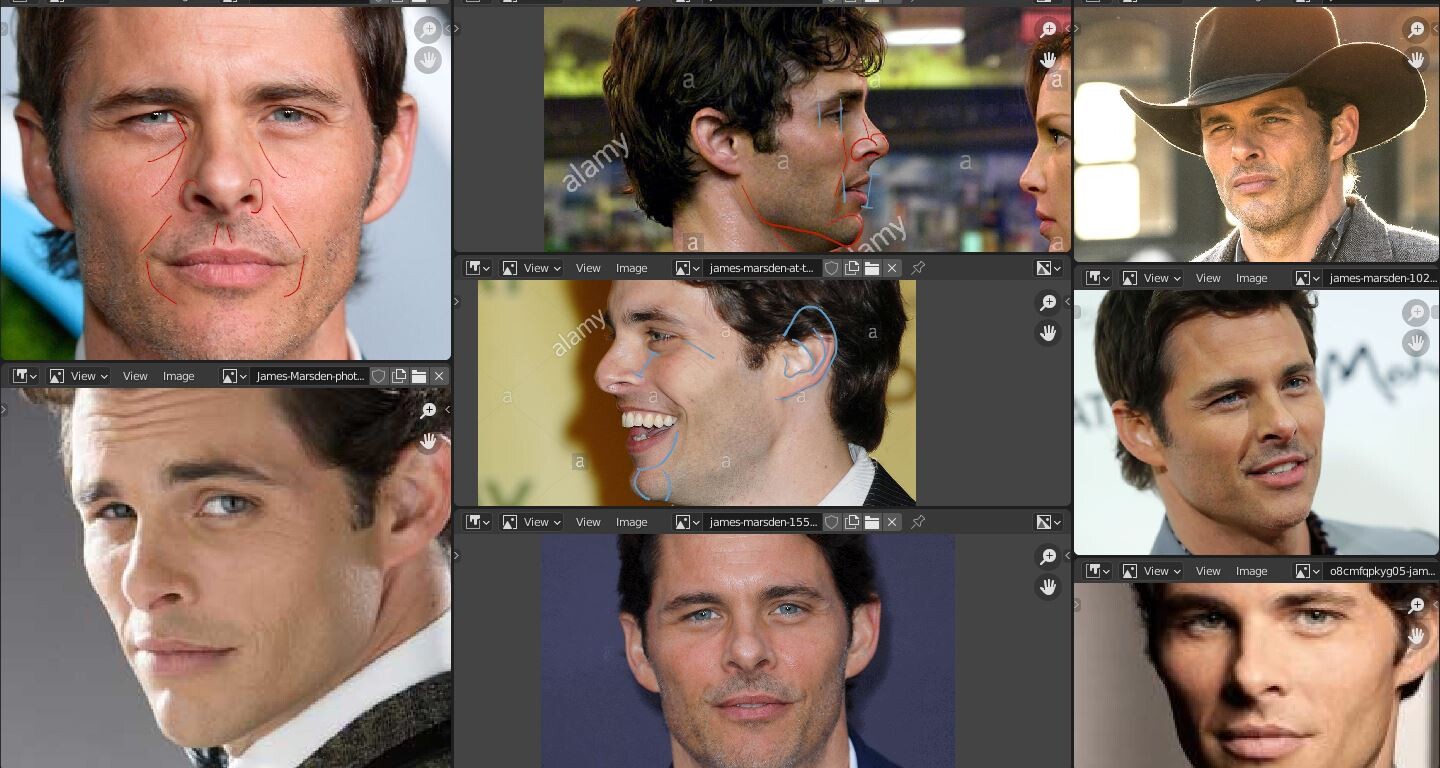This screenshot has width=1440, height=768.
Task: Open Image menu in o8cmfqpkyg05-jam header
Action: 1252,571
